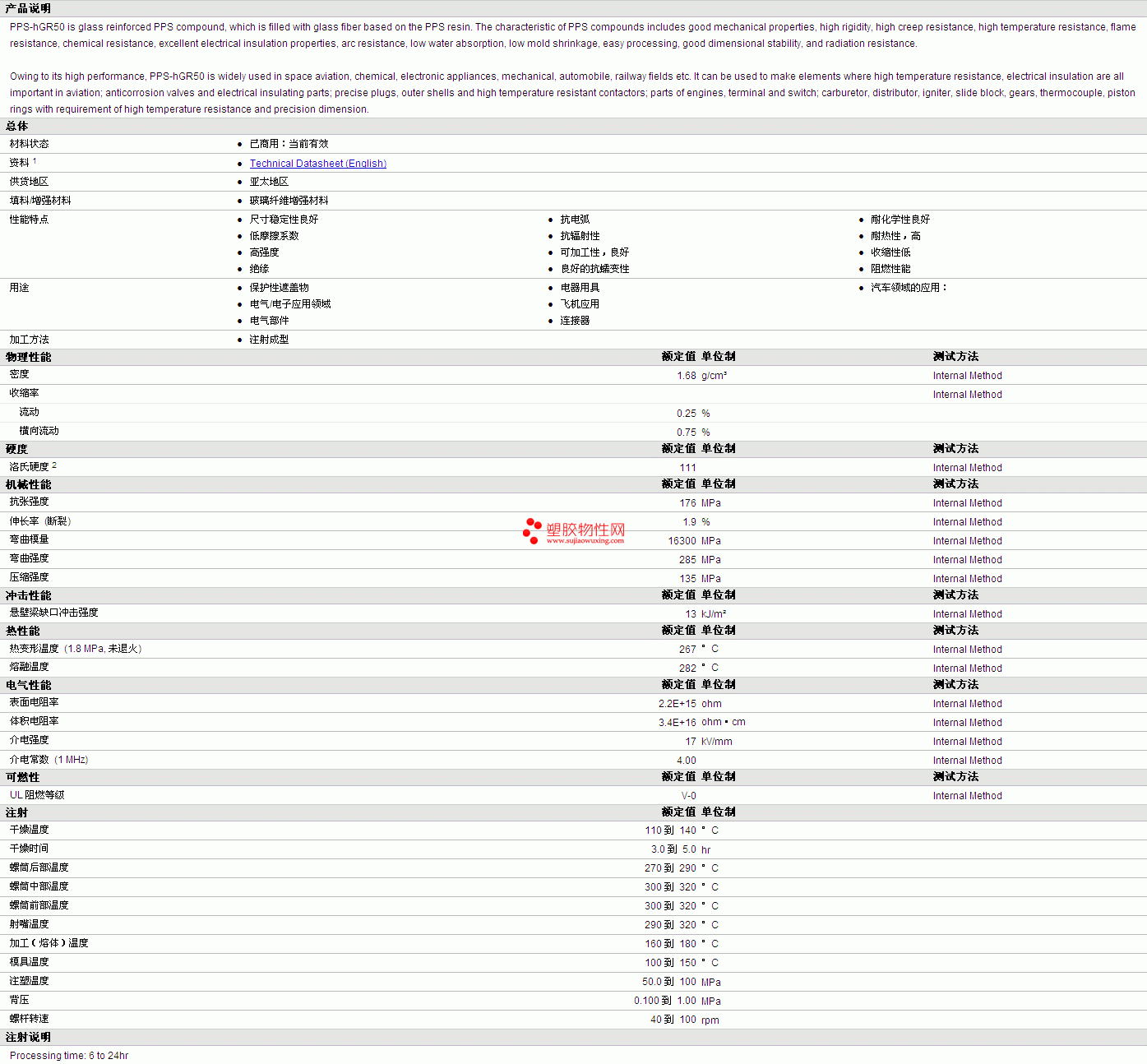The height and width of the screenshot is (1064, 1147).
Task: Click the 保护性遮盖物 usage item
Action: (279, 288)
